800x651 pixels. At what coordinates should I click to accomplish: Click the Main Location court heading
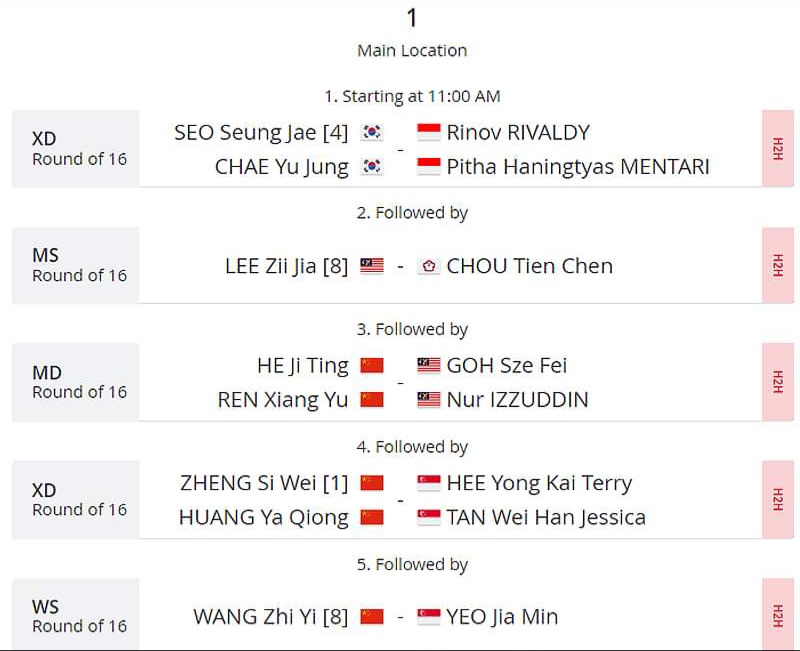[x=412, y=51]
